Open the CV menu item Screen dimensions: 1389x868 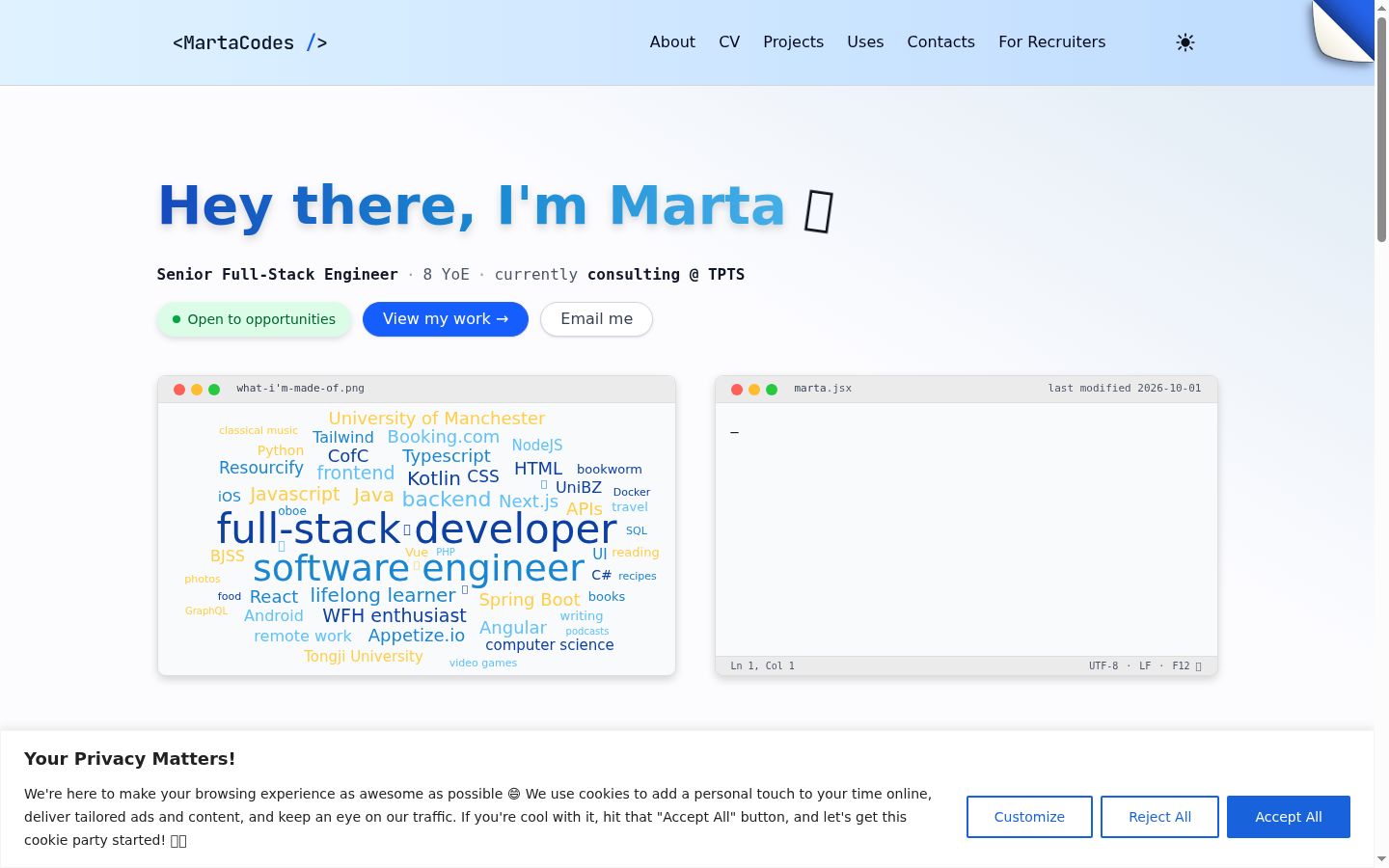[x=729, y=42]
